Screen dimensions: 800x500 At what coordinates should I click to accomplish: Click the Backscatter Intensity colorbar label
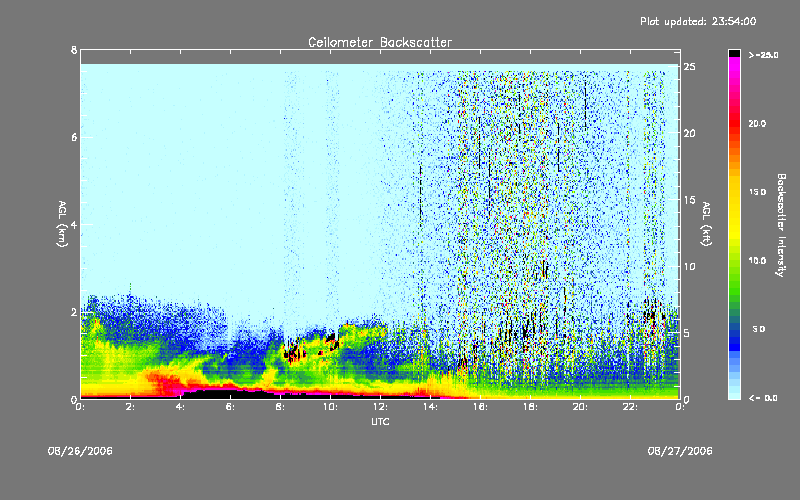coord(781,225)
